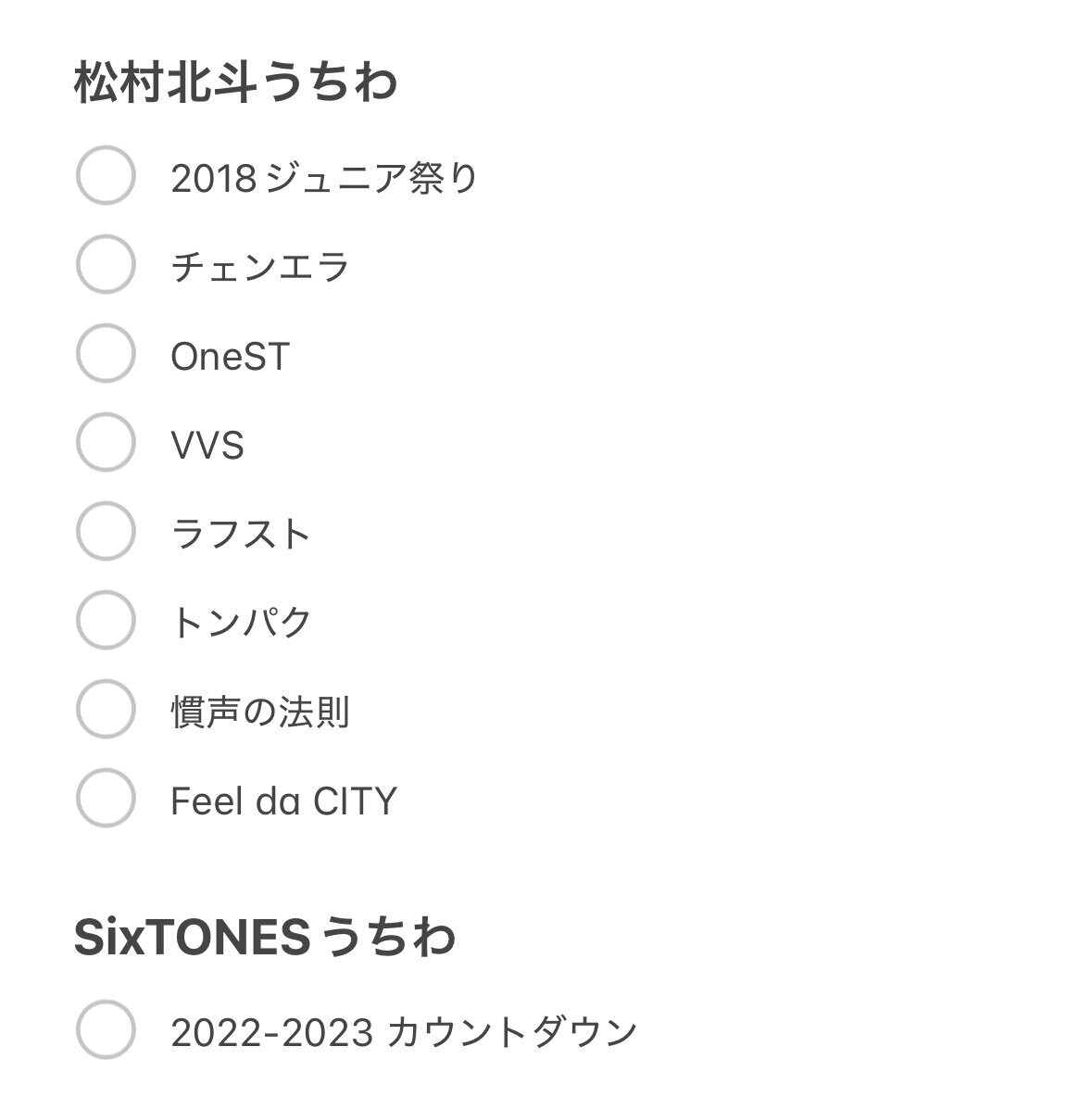
Task: Choose the トンパク radio circle
Action: (x=106, y=620)
